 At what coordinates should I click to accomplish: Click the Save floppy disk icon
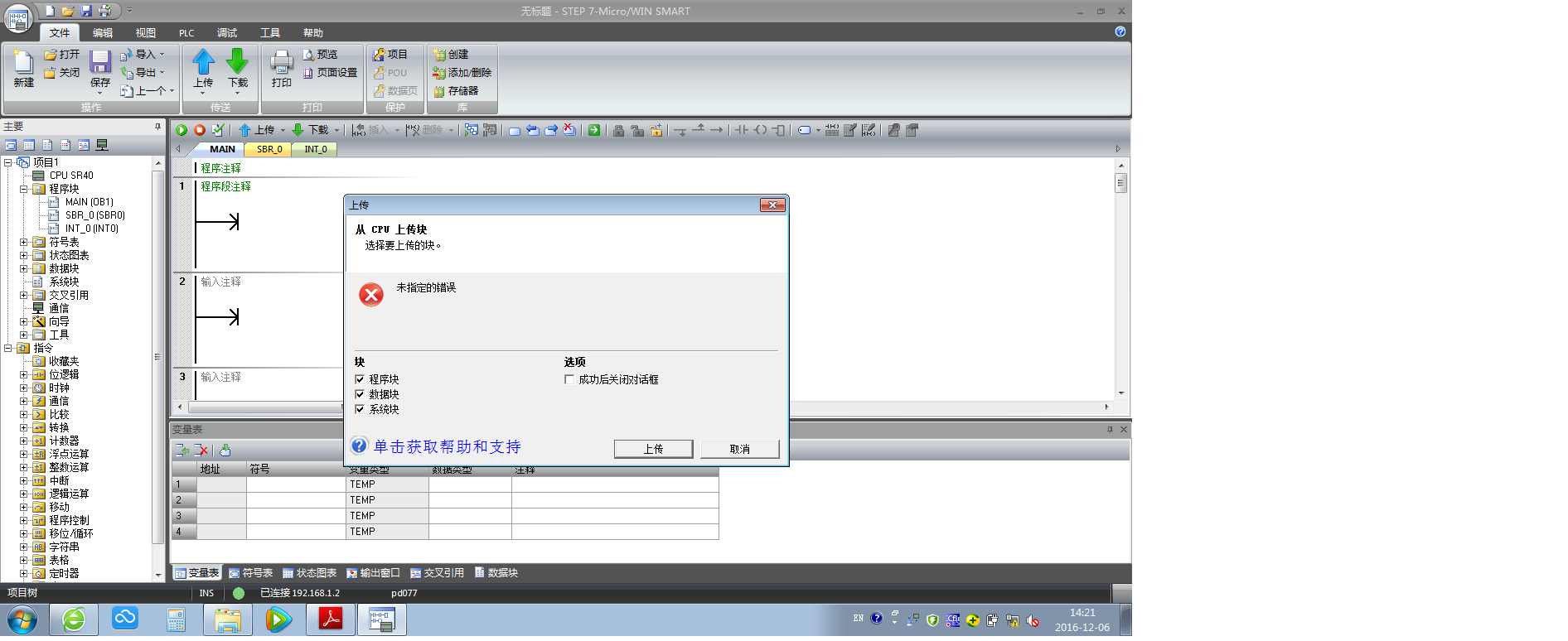[100, 63]
